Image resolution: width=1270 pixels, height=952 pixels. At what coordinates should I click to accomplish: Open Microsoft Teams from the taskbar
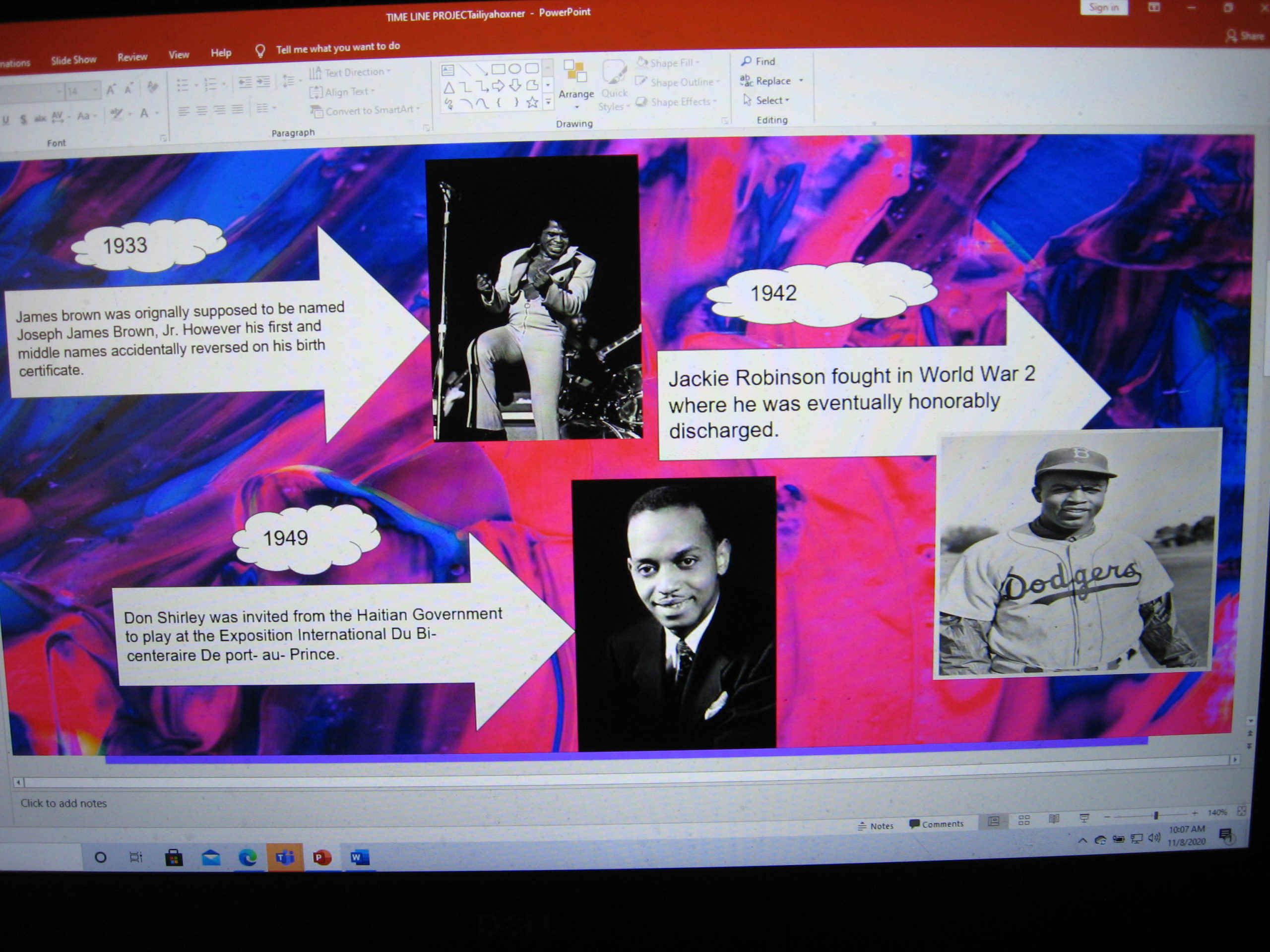(x=285, y=857)
